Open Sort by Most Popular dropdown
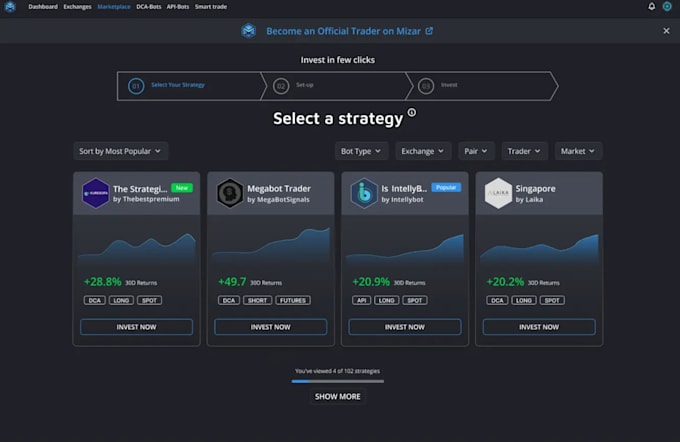Viewport: 680px width, 442px height. point(121,151)
